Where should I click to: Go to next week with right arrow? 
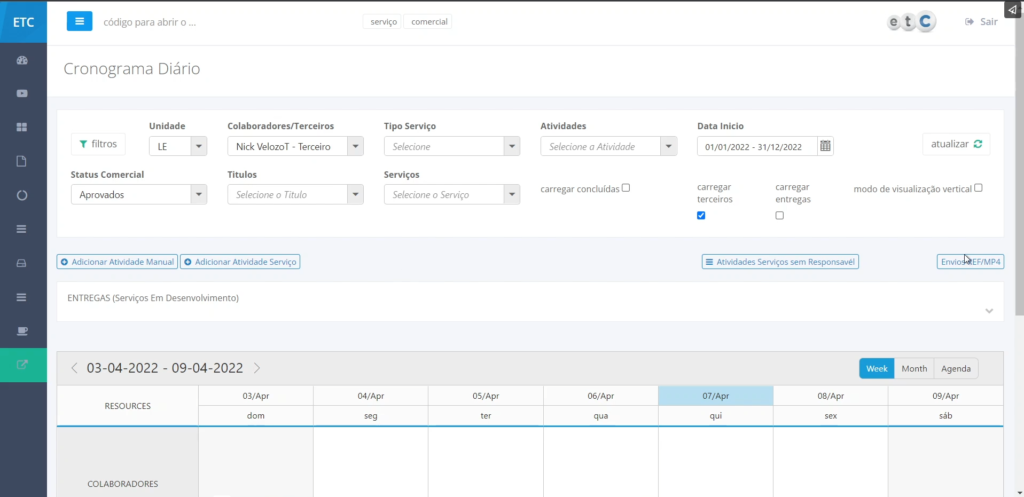(x=257, y=368)
